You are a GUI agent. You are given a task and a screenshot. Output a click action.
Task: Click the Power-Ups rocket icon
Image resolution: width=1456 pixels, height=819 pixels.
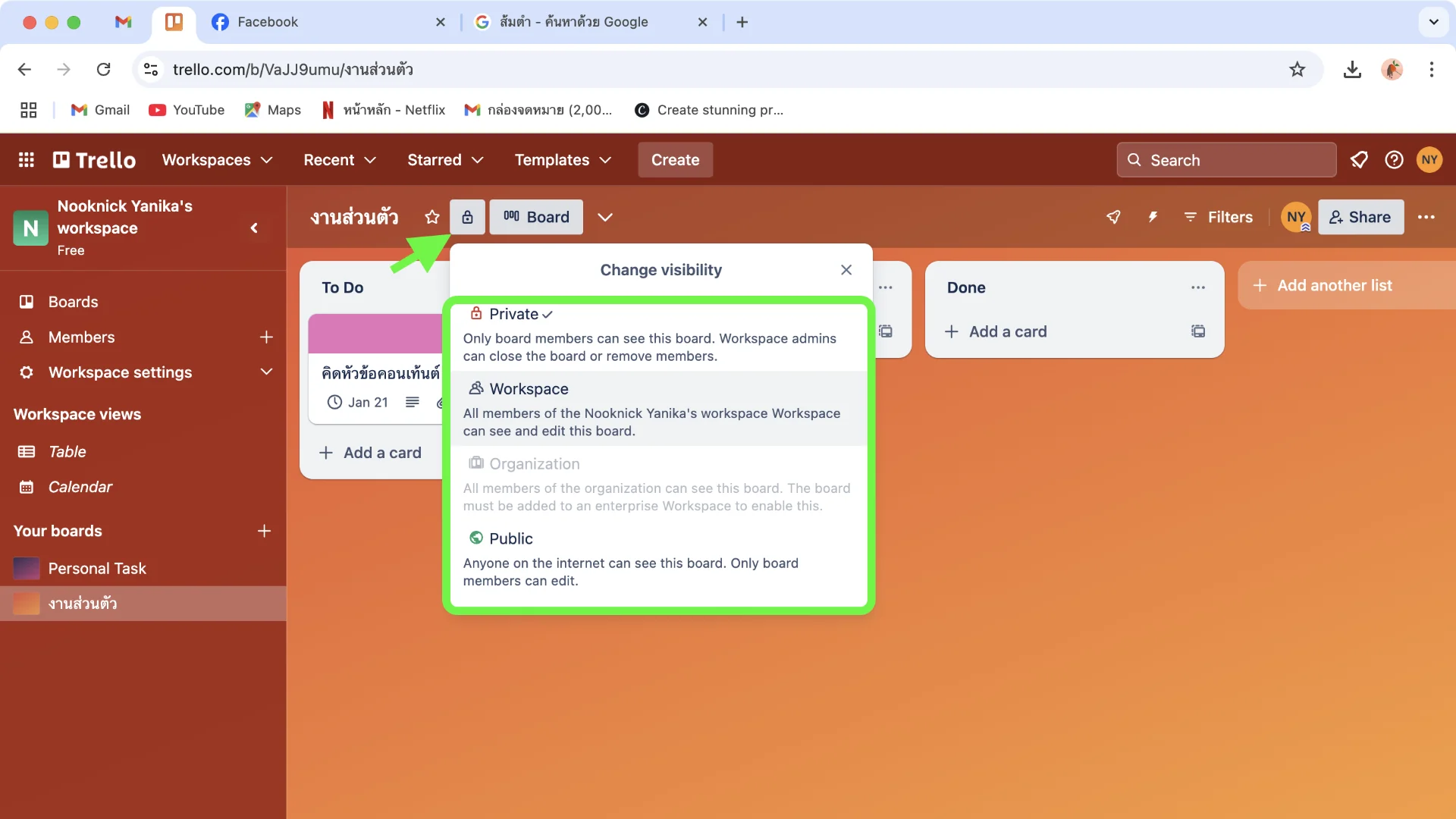[x=1113, y=218]
